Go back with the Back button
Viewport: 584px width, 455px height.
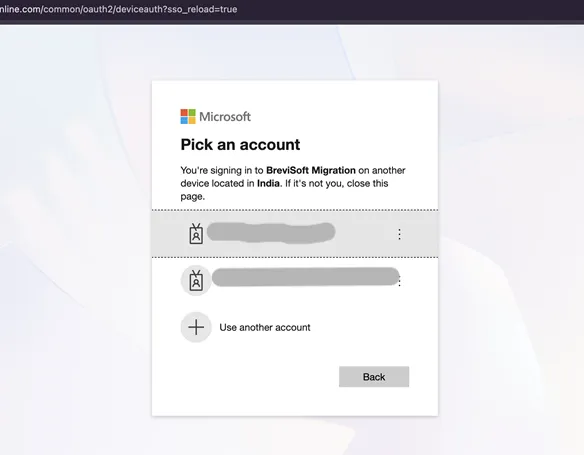(x=374, y=377)
